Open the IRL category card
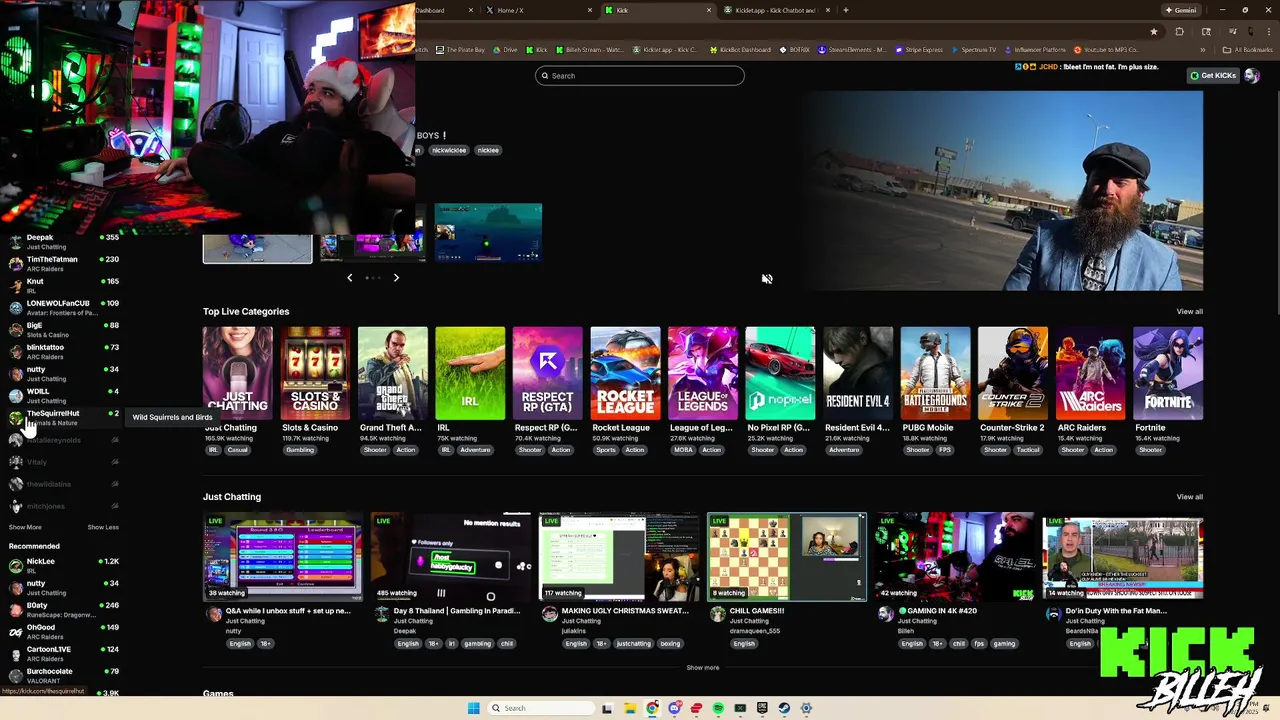Screen dimensions: 1280x720 (470, 373)
